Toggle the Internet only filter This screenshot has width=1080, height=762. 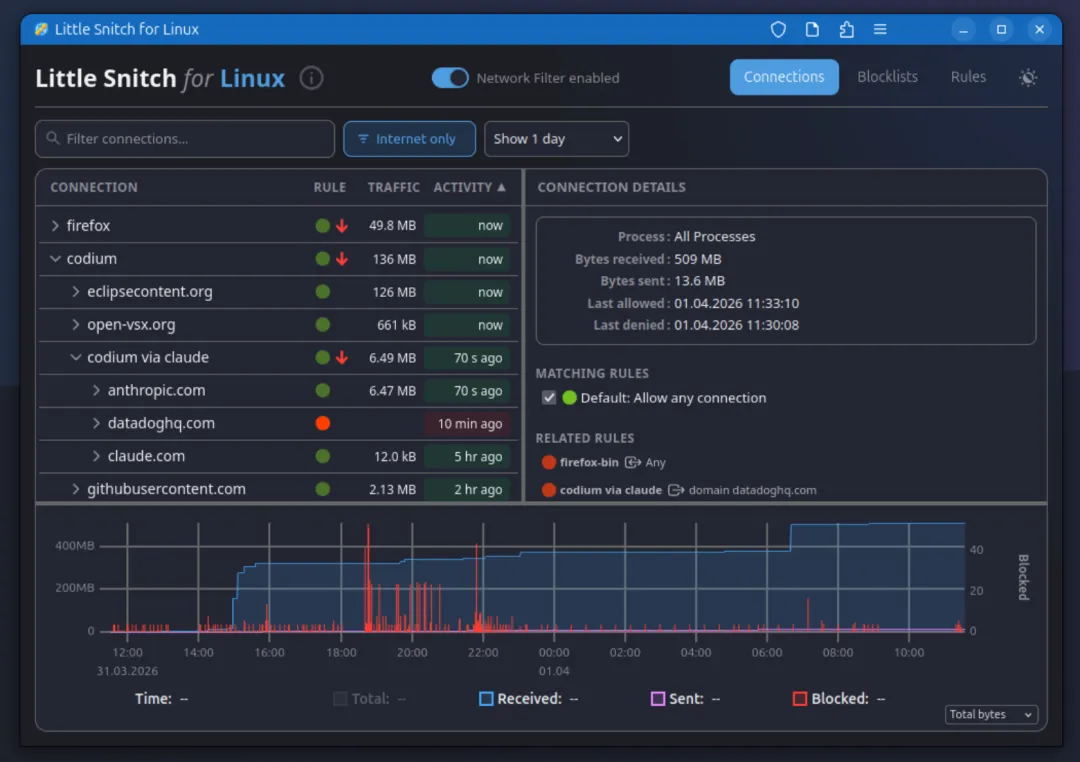(x=409, y=138)
